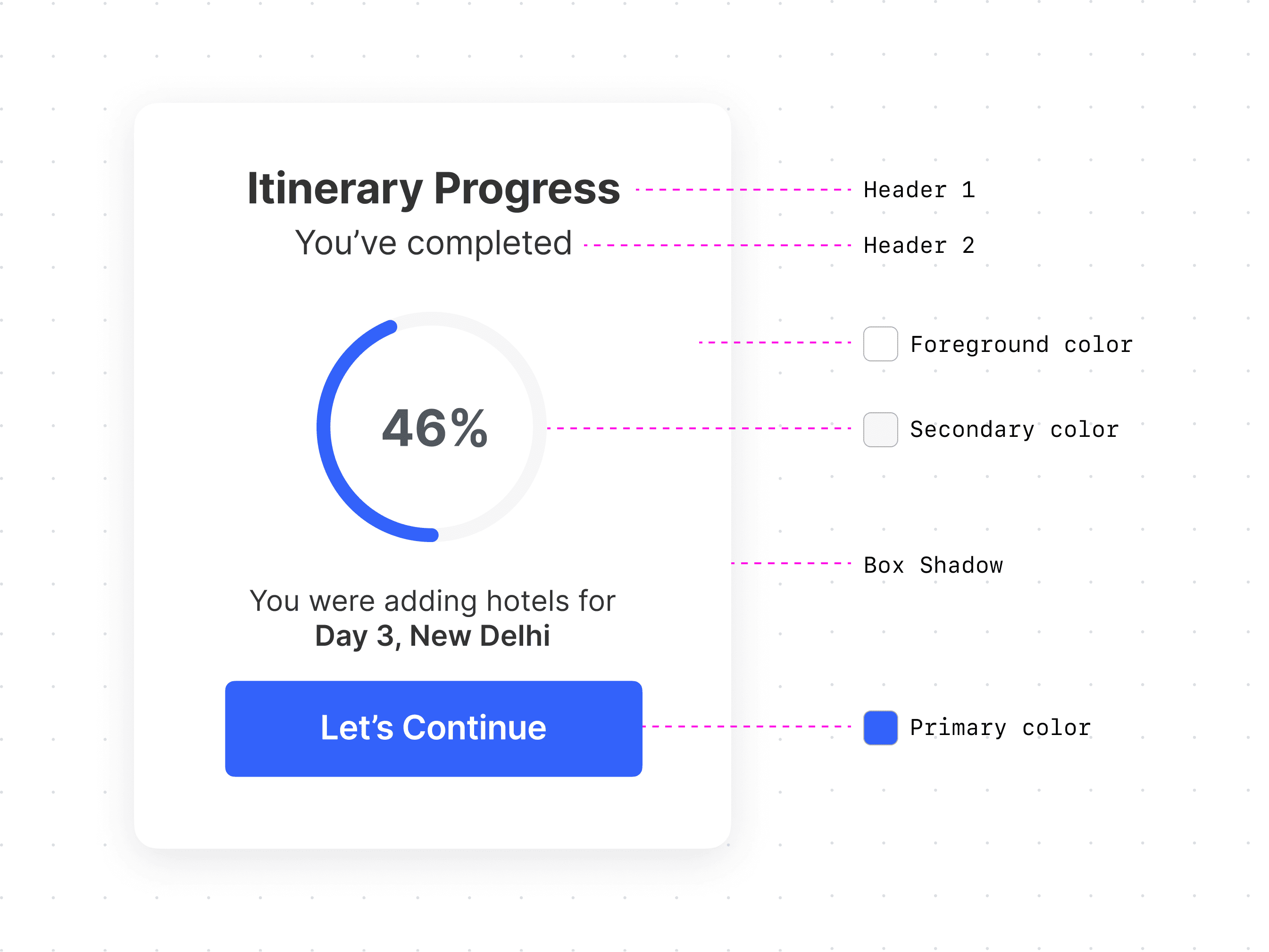Viewport: 1269px width, 952px height.
Task: Click the Header 2 annotation label
Action: 919,245
